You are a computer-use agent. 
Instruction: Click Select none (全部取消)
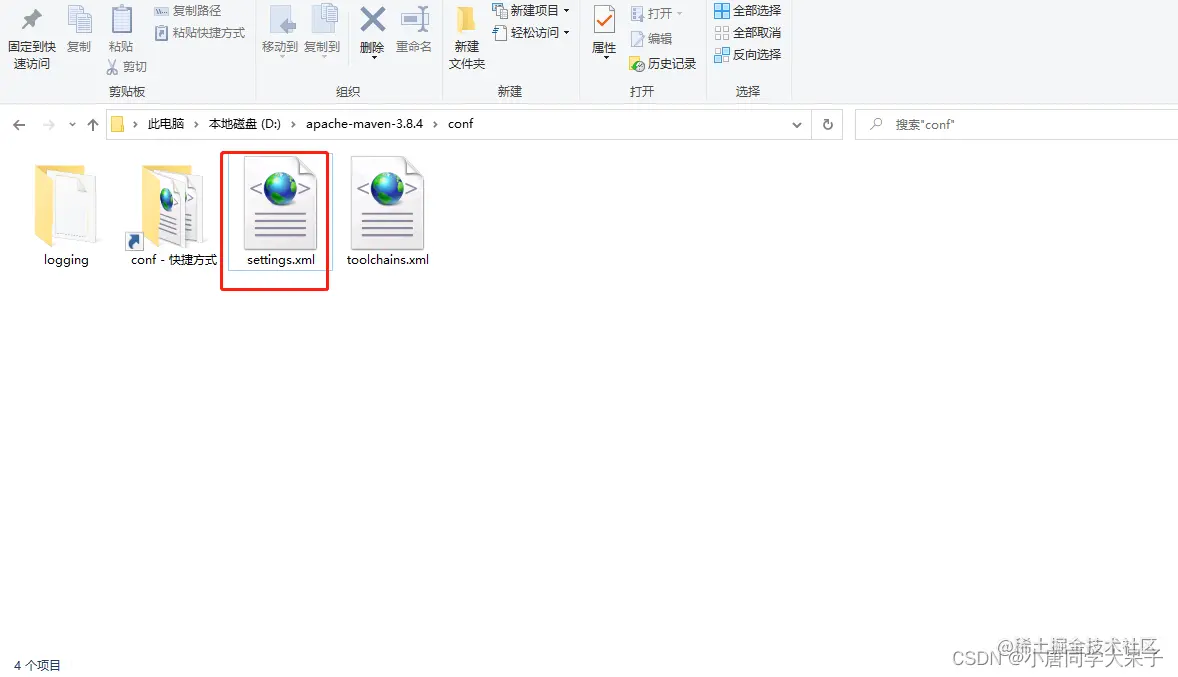coord(748,32)
